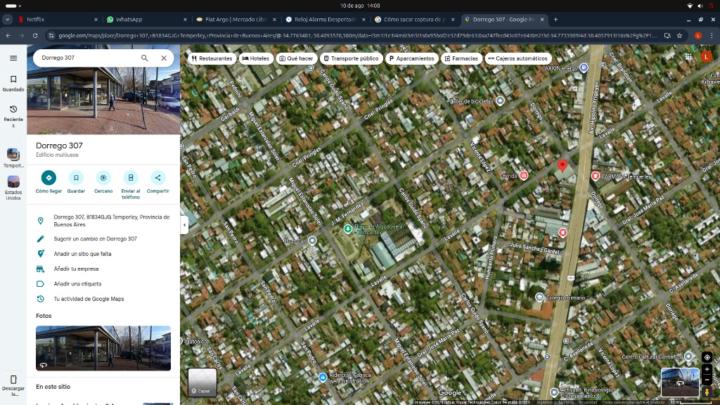Share location using Compartir icon

click(x=158, y=177)
